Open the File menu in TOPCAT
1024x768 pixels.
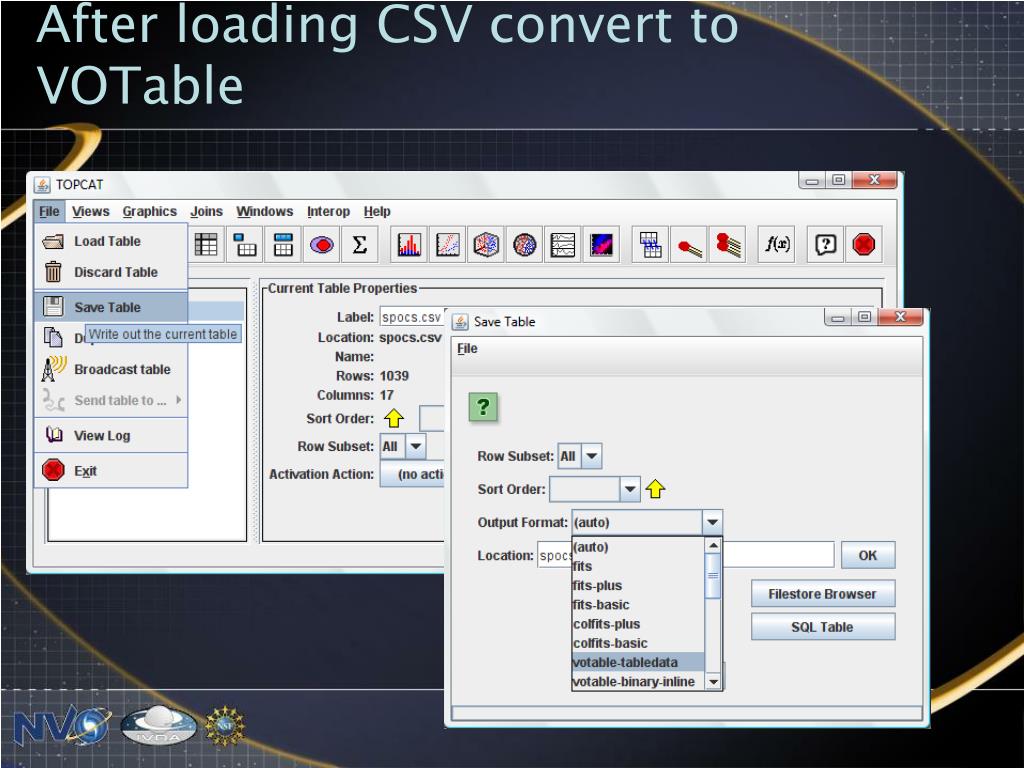49,211
